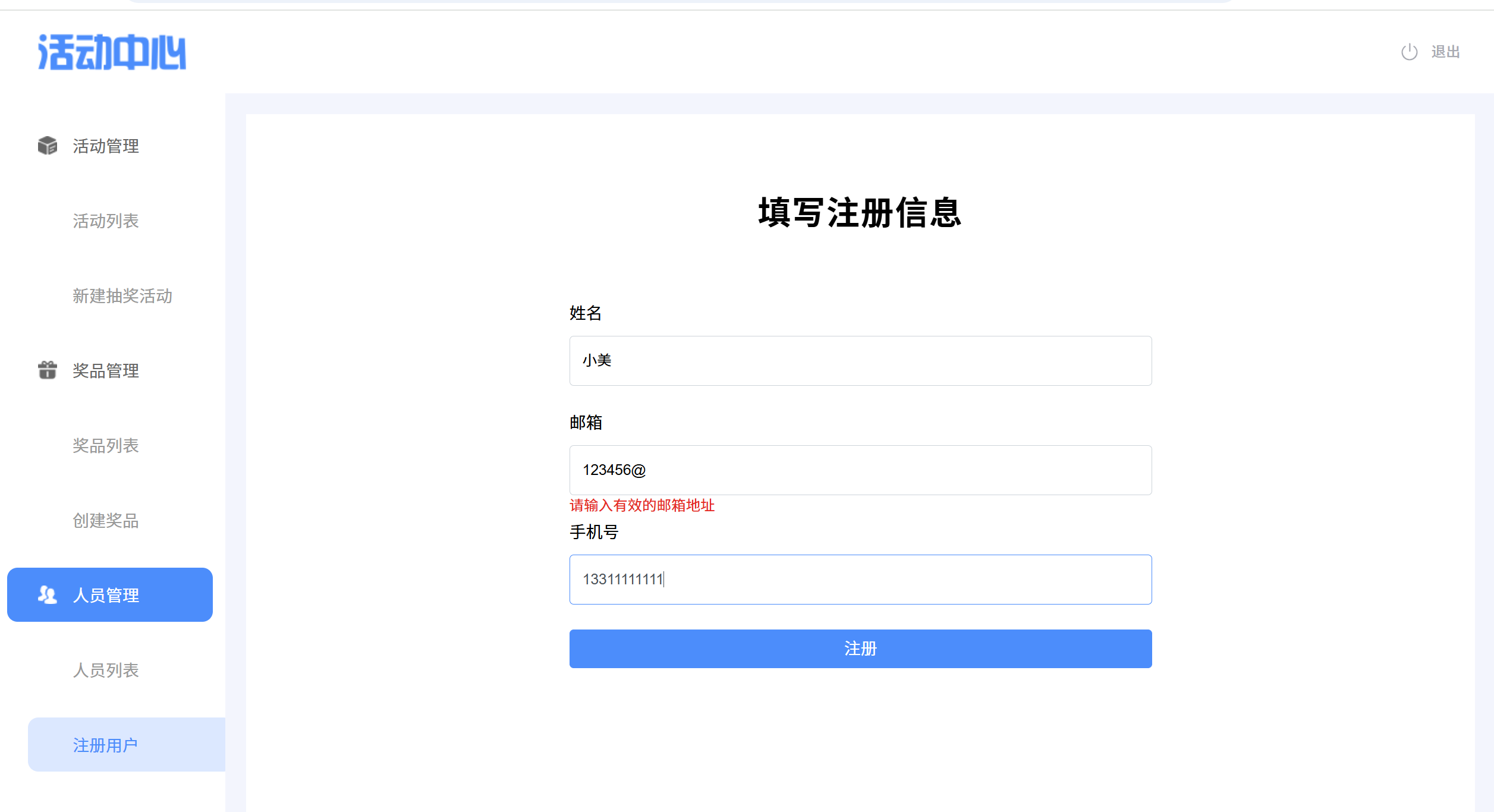The height and width of the screenshot is (812, 1494).
Task: Click the power icon next to 退出
Action: pos(1409,52)
